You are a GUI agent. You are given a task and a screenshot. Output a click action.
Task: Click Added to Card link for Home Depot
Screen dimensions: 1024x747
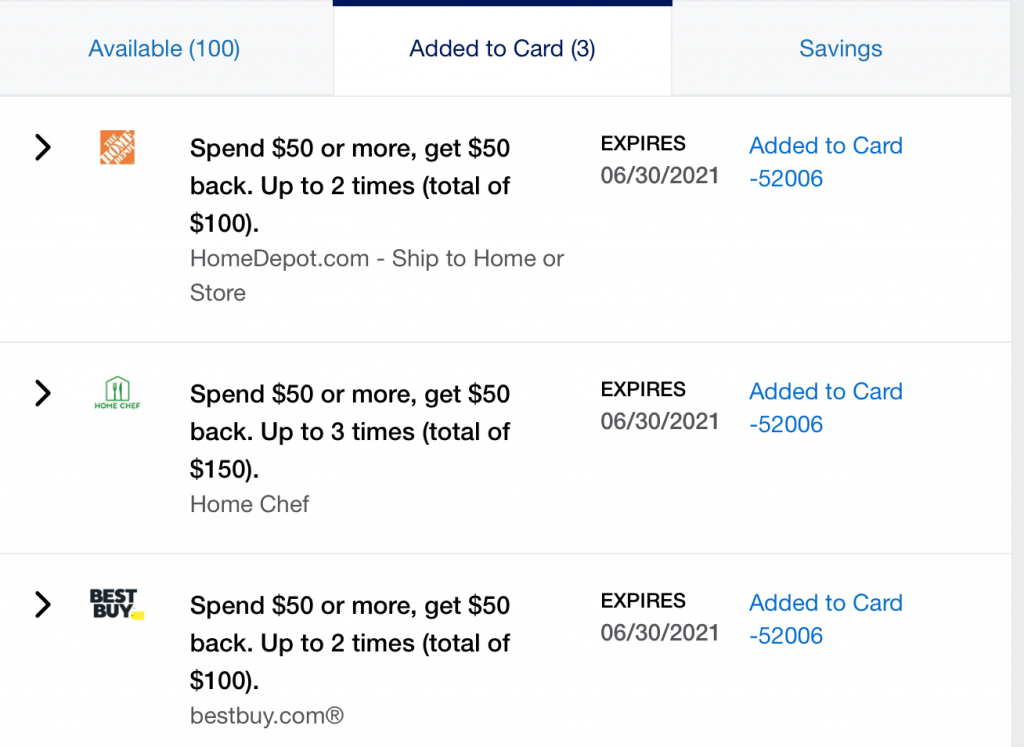825,161
